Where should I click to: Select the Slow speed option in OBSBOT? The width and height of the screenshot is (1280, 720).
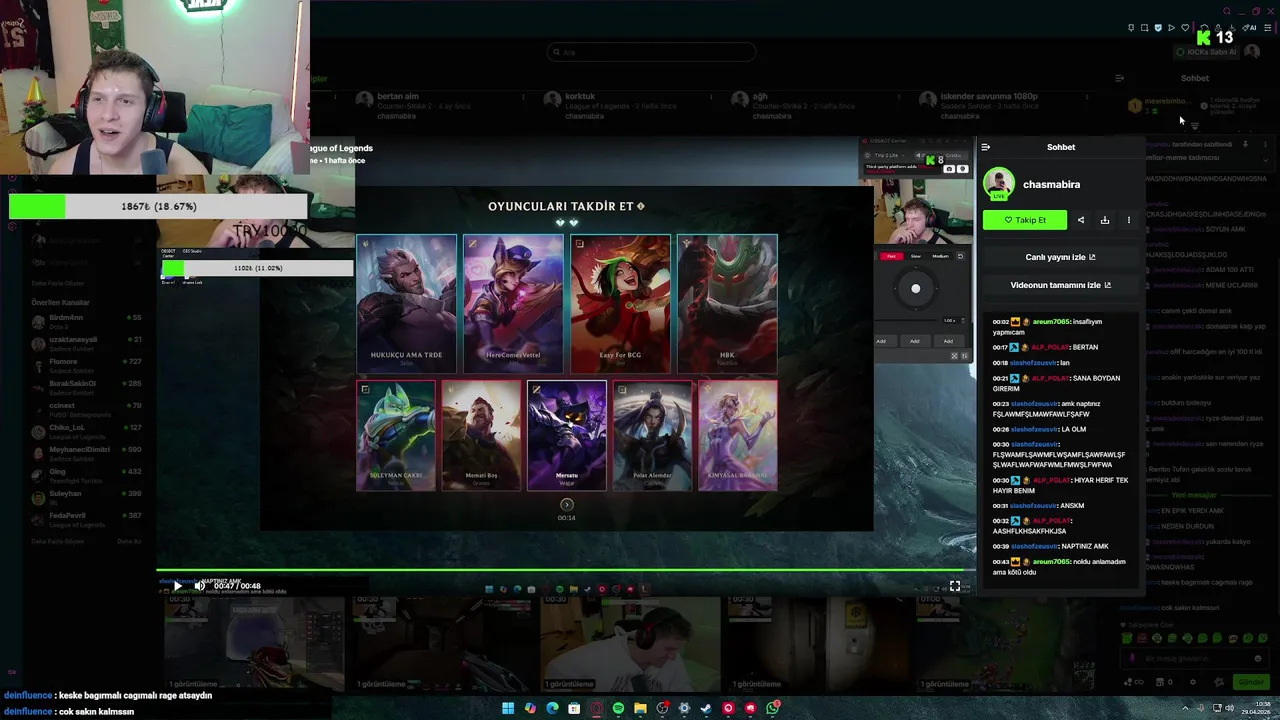tap(915, 256)
